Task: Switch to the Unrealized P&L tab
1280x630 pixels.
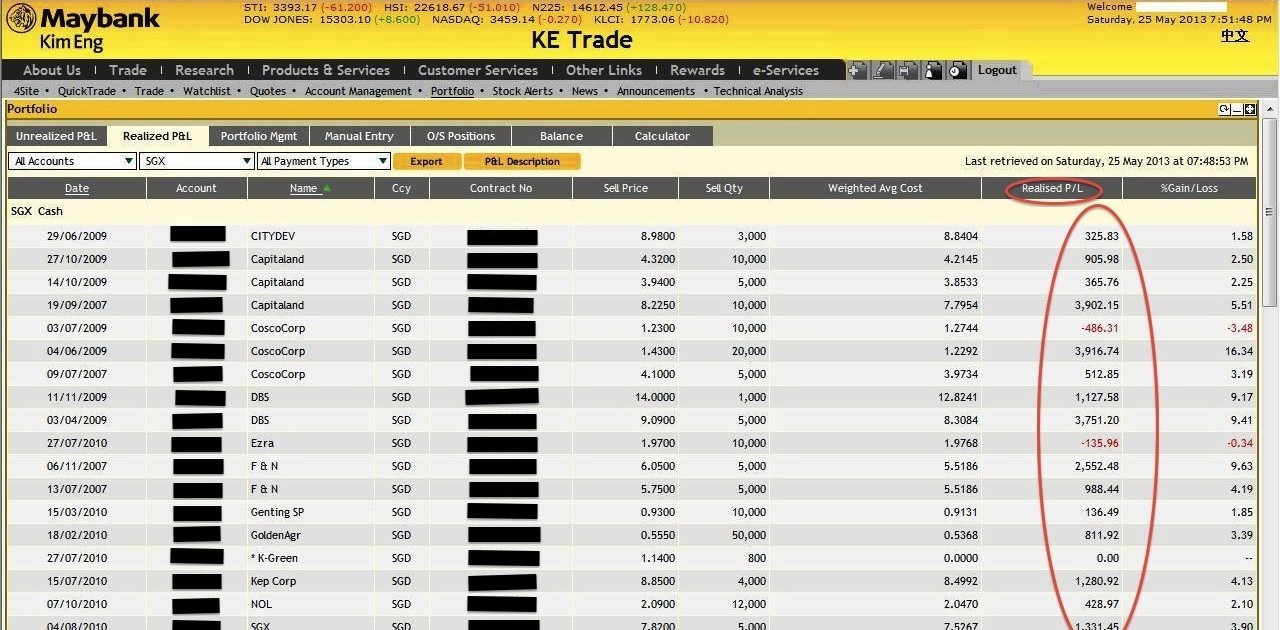Action: [56, 136]
